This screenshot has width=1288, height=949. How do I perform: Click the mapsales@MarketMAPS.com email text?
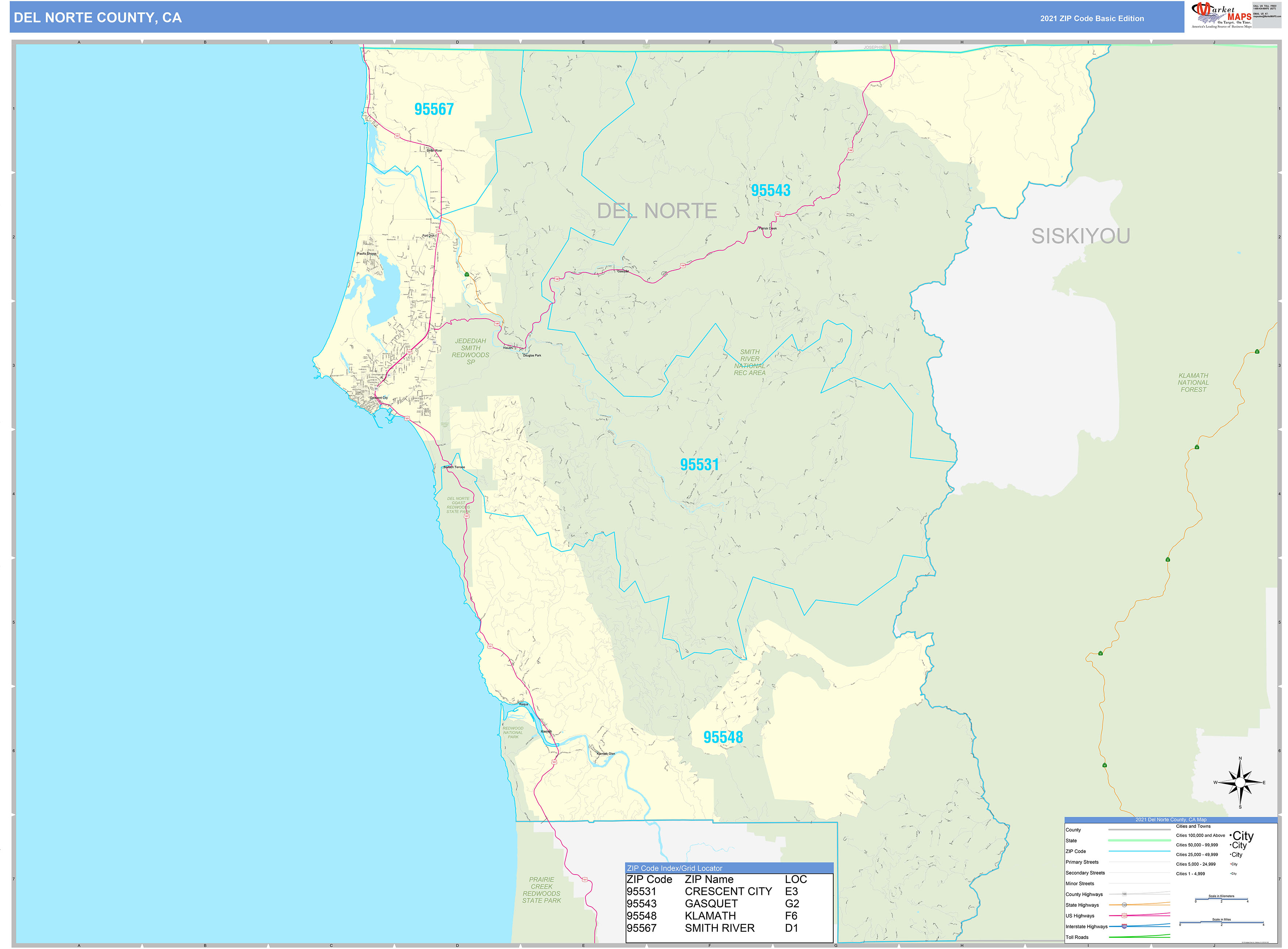[x=1267, y=16]
